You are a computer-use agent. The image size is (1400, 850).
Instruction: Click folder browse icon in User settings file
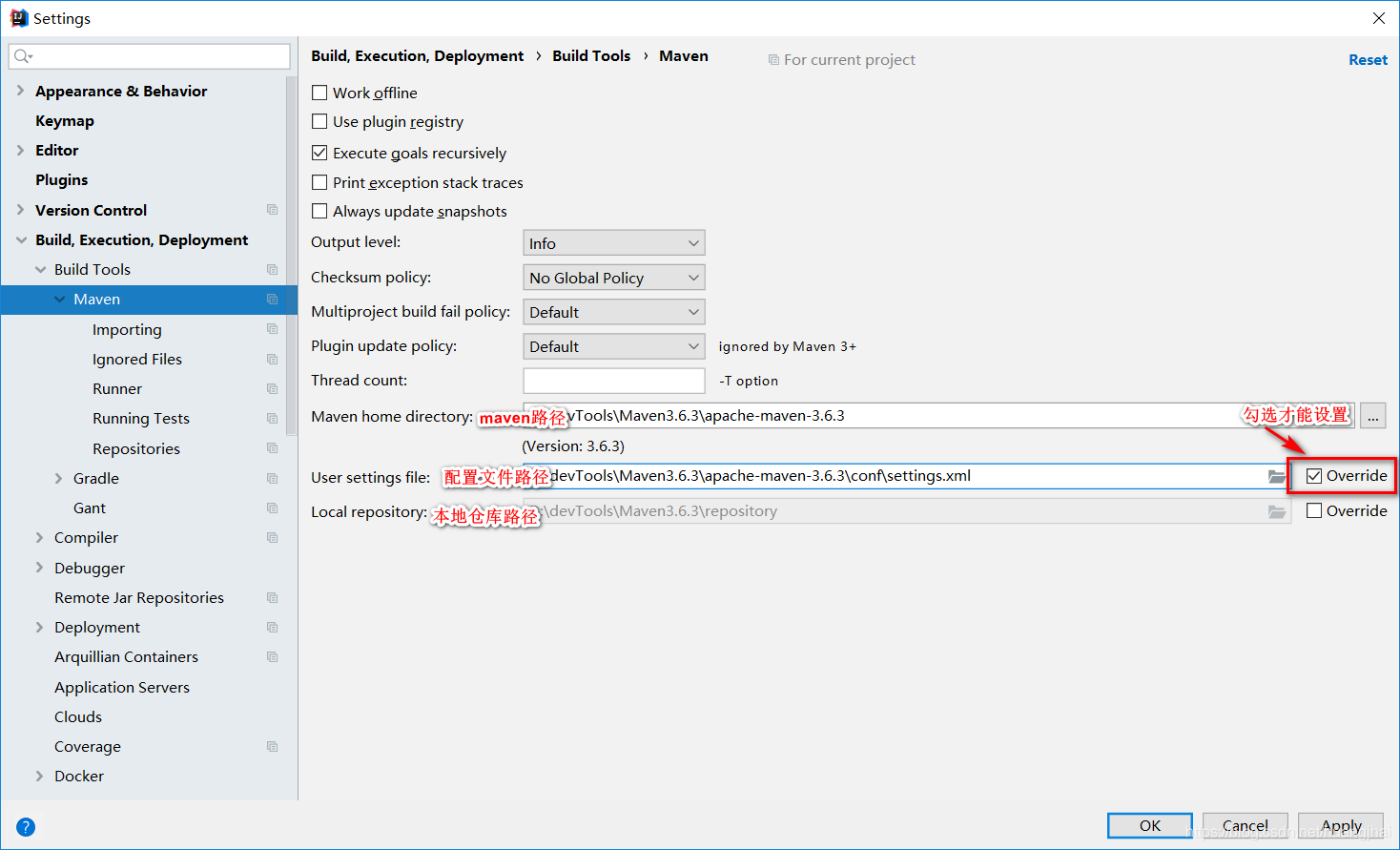[1277, 476]
